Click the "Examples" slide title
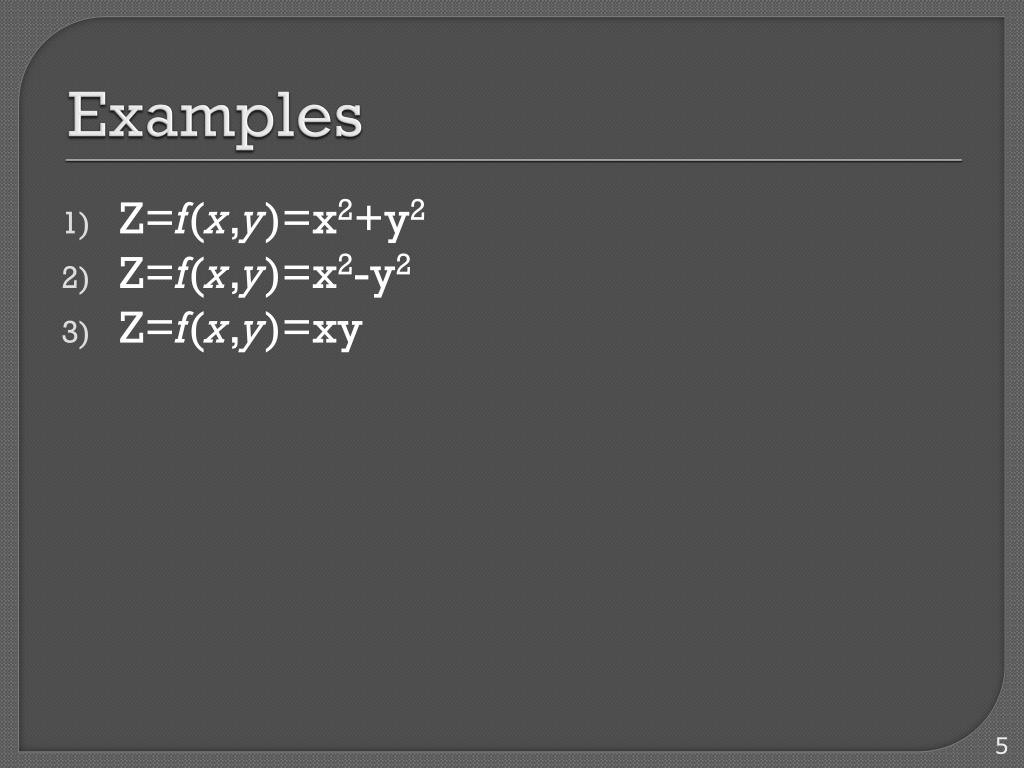The height and width of the screenshot is (768, 1024). 214,116
